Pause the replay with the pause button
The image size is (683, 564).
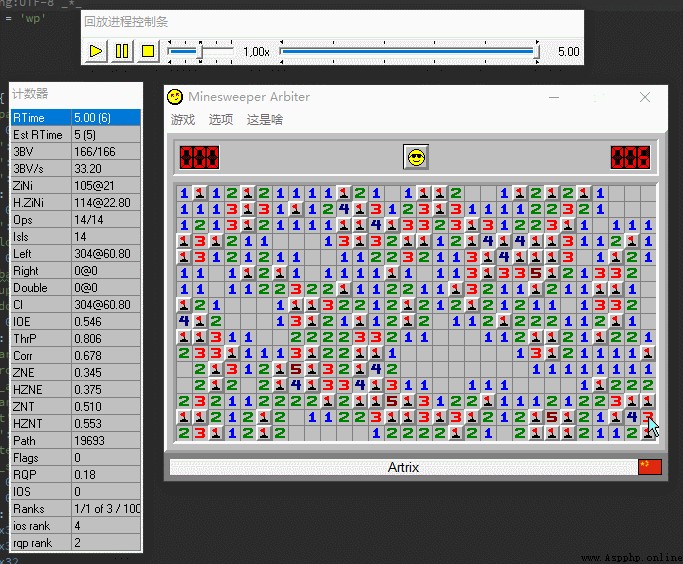122,51
